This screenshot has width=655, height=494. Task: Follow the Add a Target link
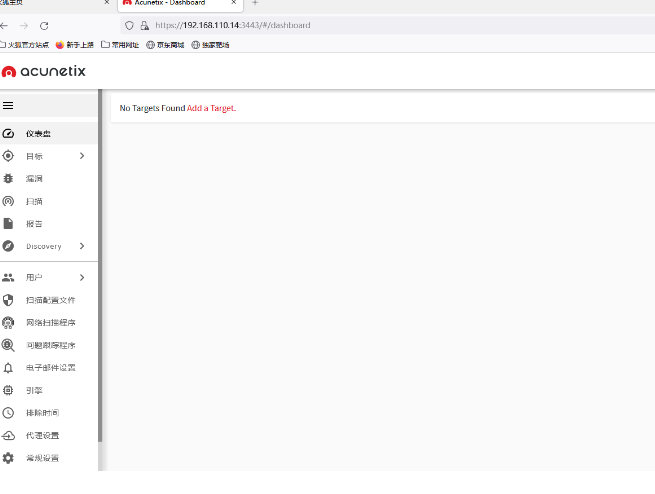coord(211,108)
